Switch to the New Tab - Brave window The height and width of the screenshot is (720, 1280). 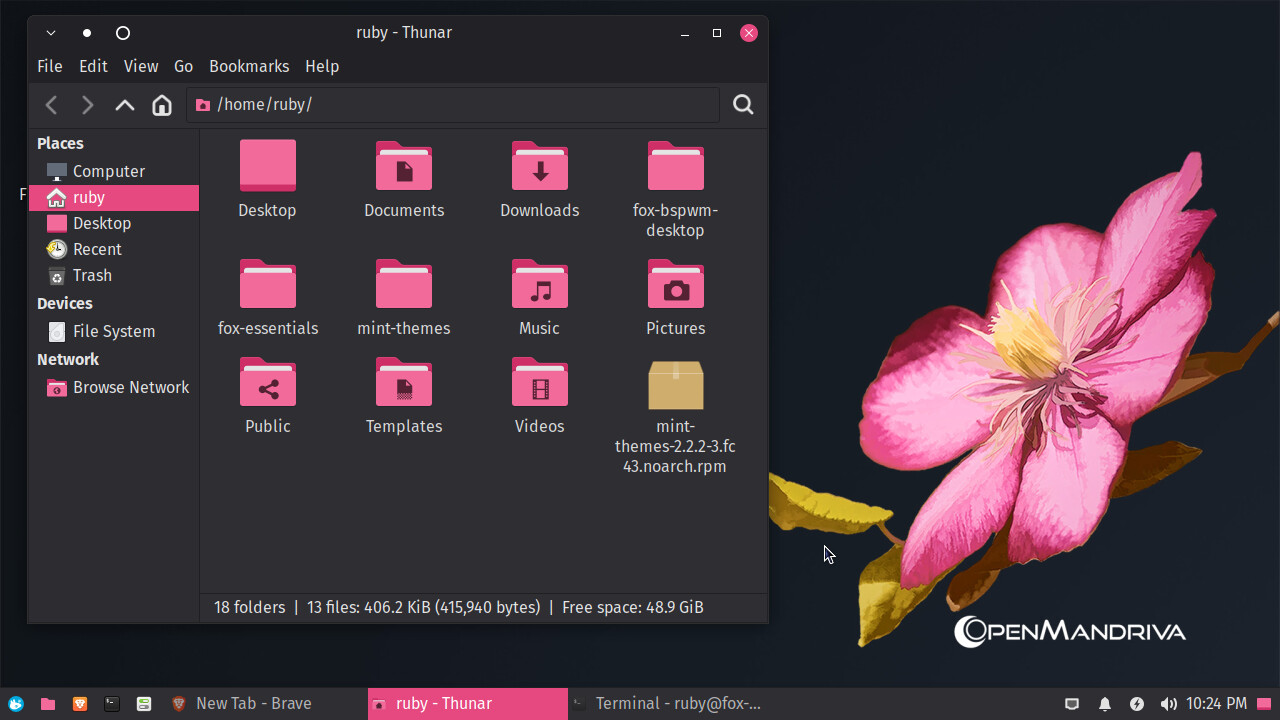(x=254, y=704)
